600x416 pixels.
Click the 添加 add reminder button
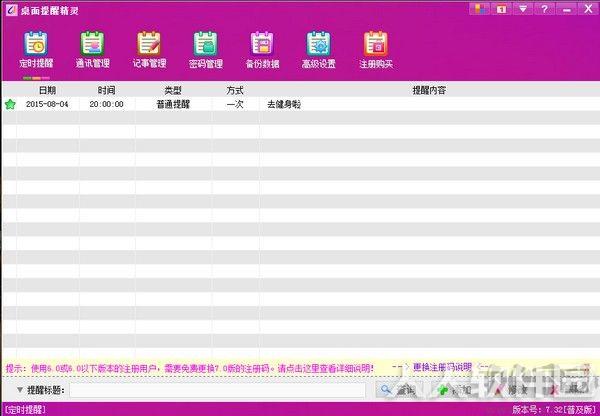(454, 390)
